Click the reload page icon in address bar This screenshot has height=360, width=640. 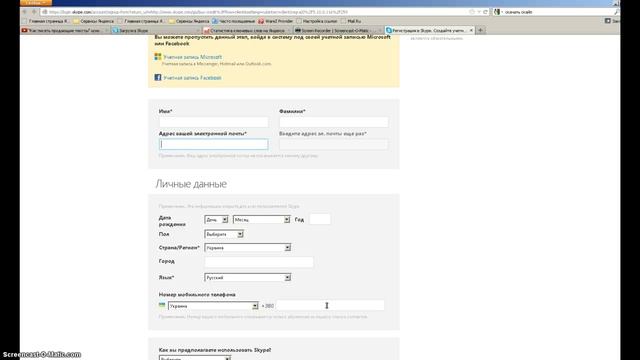click(x=485, y=12)
